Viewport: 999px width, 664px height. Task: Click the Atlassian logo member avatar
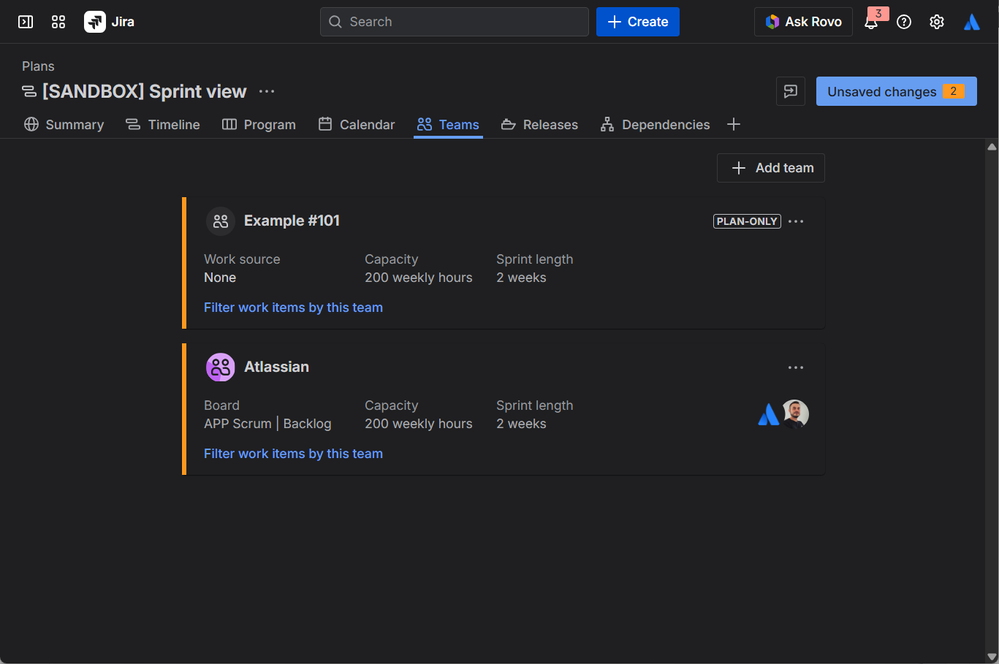pyautogui.click(x=768, y=414)
